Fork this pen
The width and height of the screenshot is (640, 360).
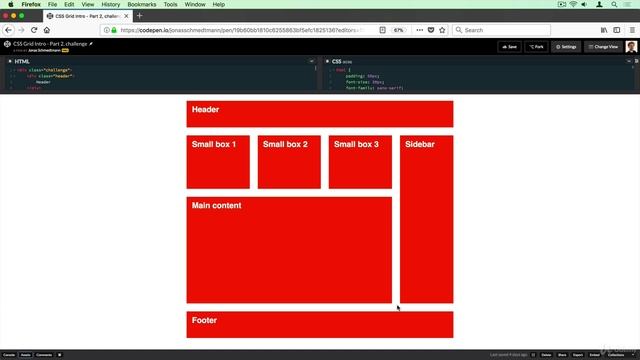536,47
